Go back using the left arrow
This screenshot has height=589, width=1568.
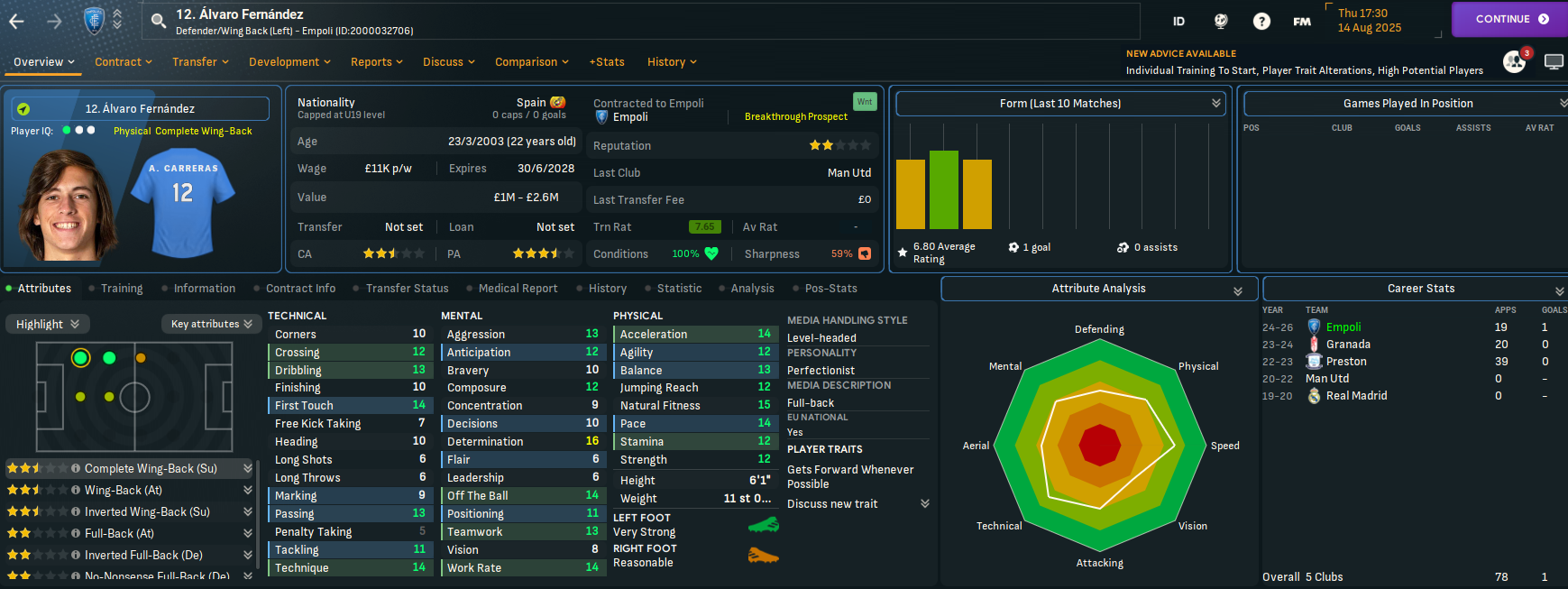point(16,21)
